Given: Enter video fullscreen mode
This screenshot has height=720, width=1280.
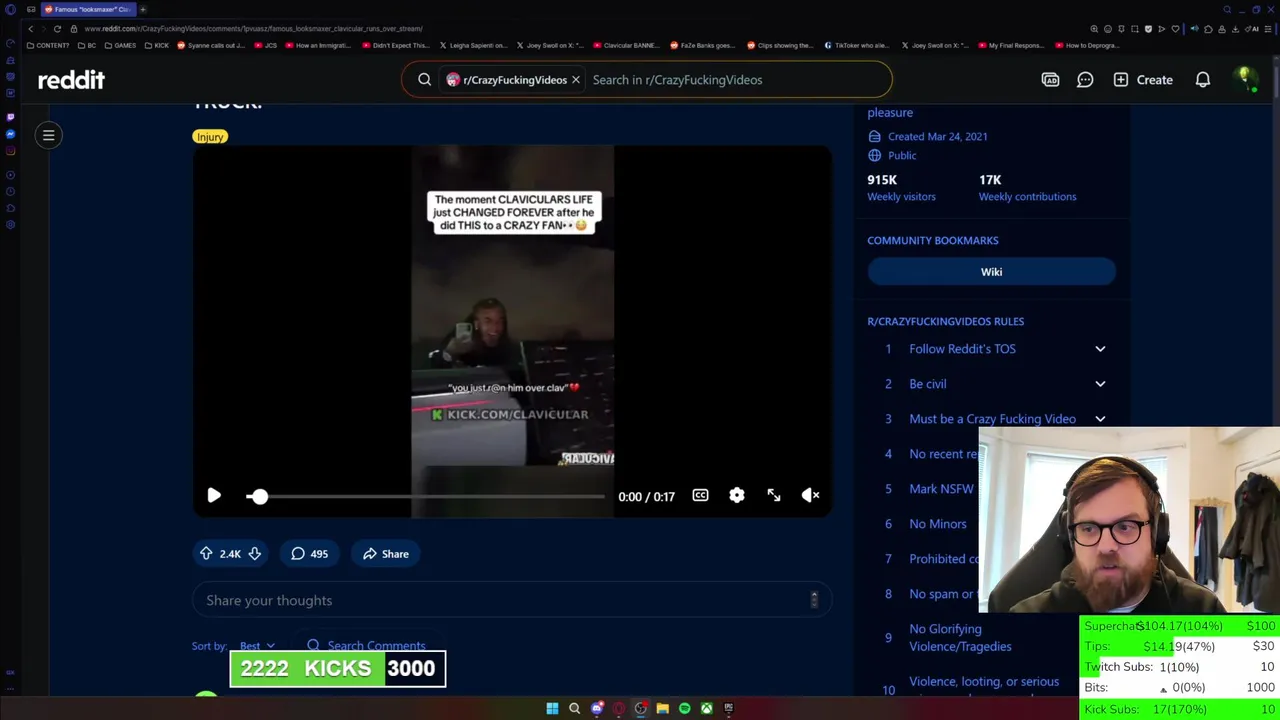Looking at the screenshot, I should pyautogui.click(x=774, y=496).
